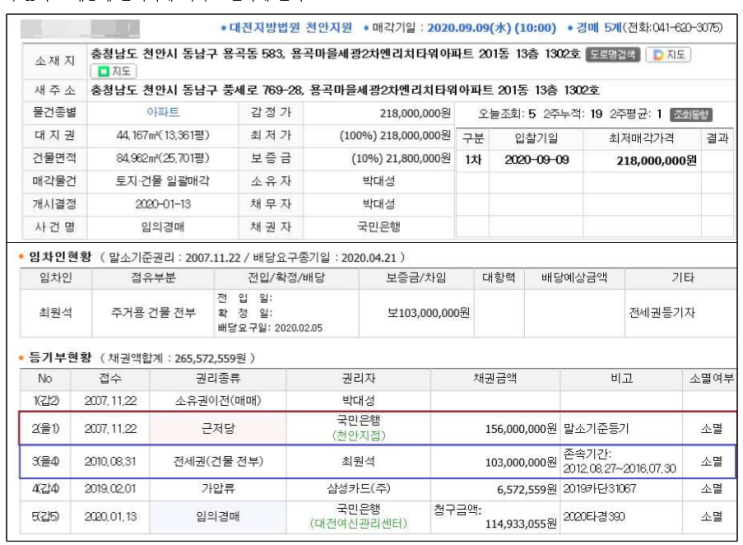The image size is (743, 545).
Task: Open the Daum 지도 map button
Action: point(669,55)
